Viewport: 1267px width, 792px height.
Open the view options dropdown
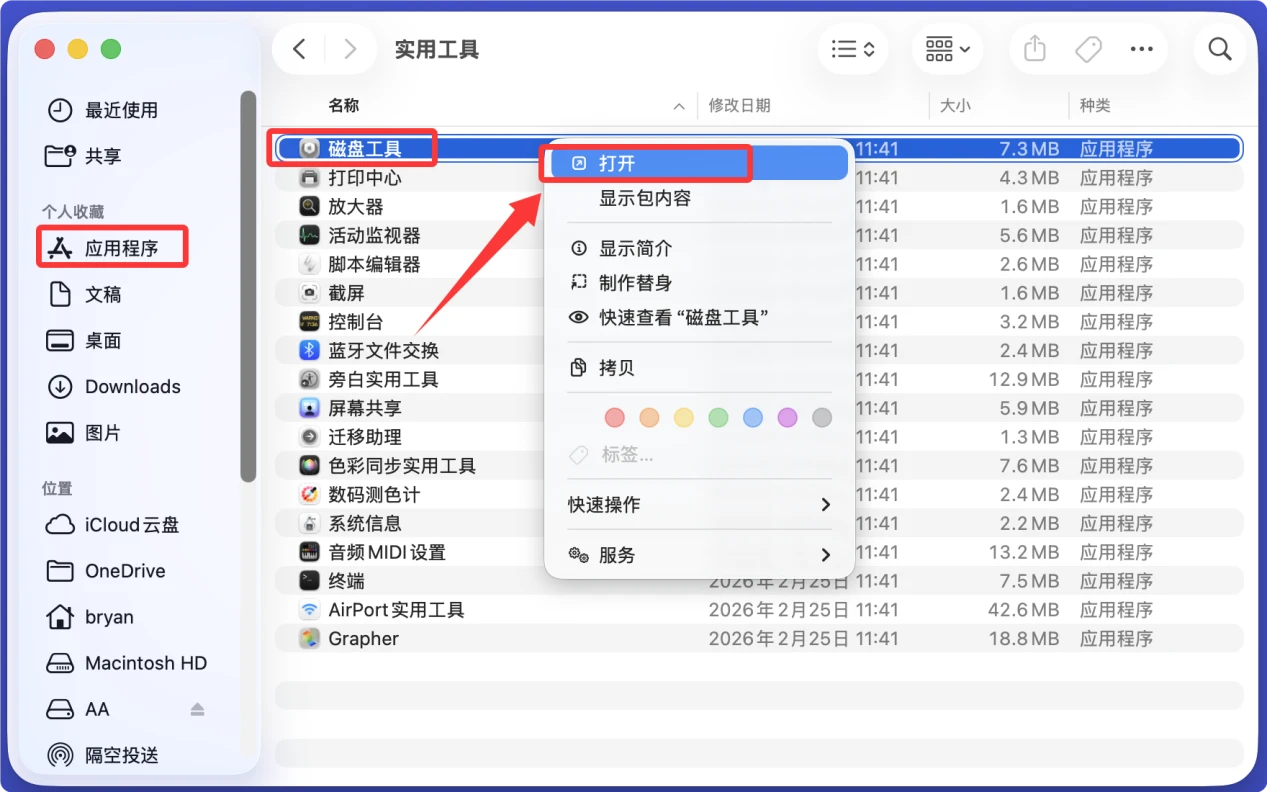point(947,48)
